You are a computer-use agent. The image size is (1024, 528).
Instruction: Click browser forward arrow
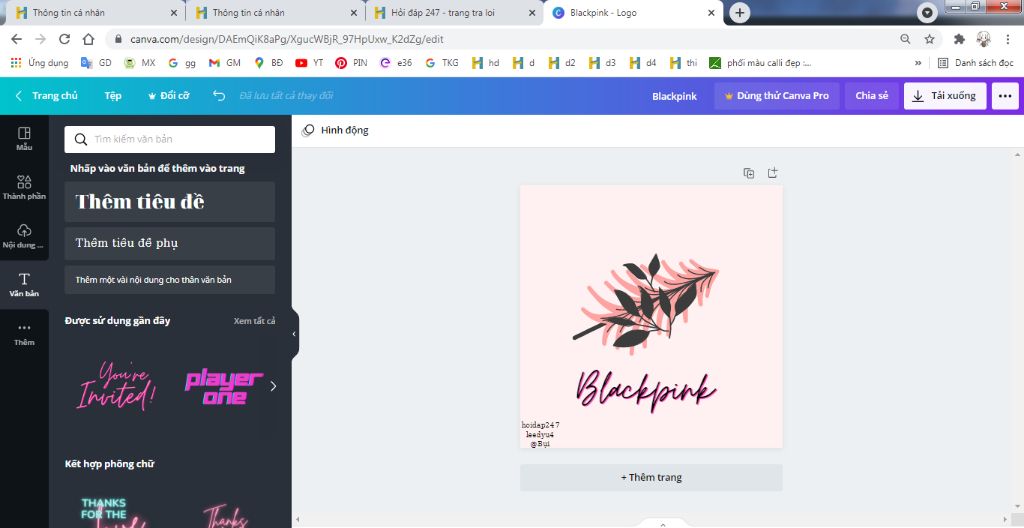[x=40, y=39]
